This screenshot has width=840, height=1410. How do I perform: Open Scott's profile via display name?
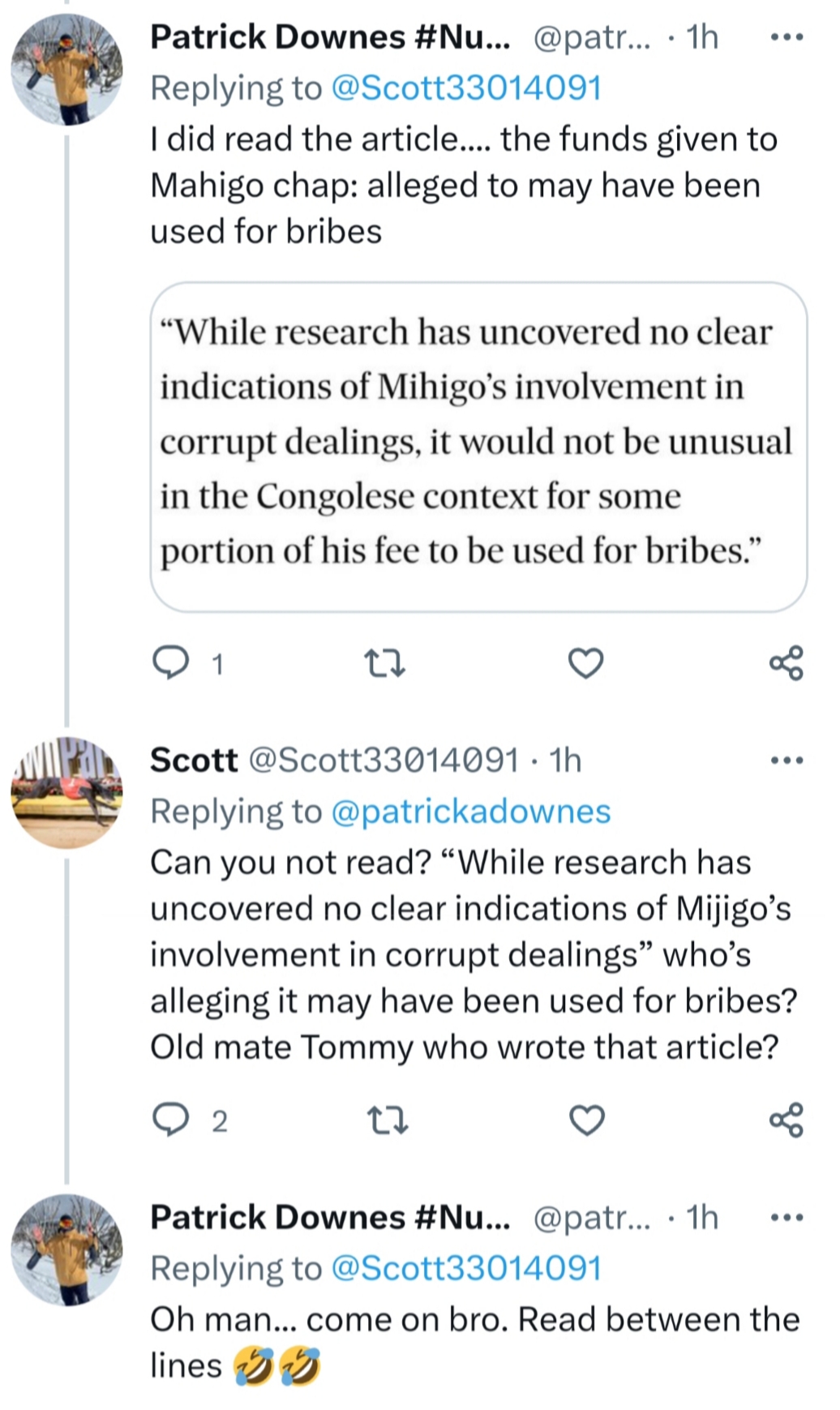[x=194, y=761]
